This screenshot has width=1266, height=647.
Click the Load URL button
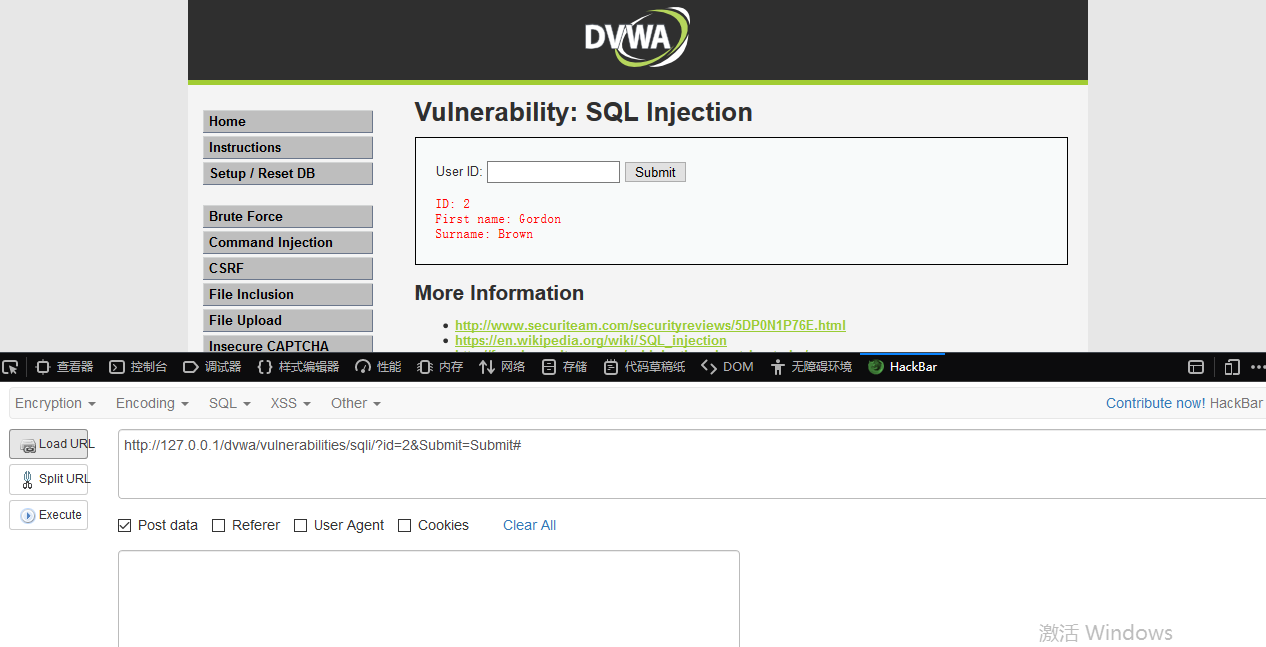coord(49,444)
